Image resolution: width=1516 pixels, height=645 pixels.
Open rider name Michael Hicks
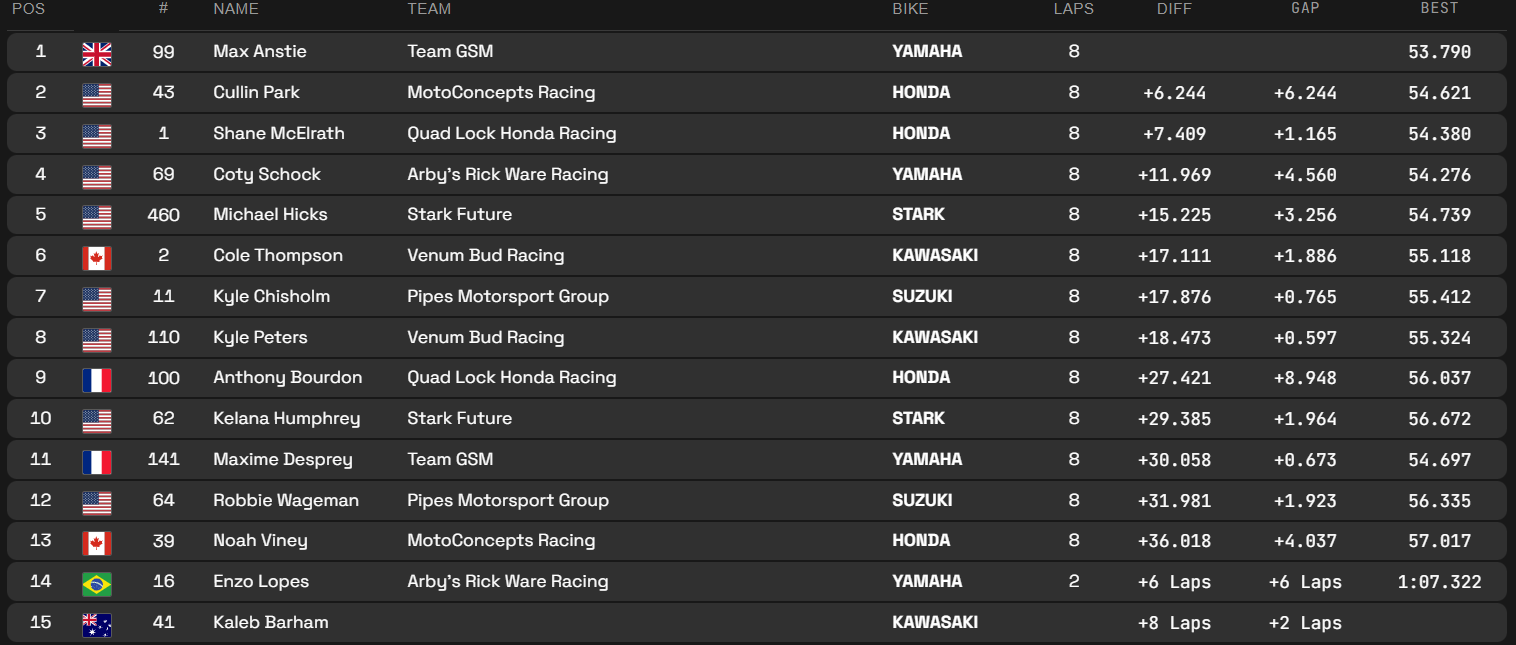tap(270, 214)
